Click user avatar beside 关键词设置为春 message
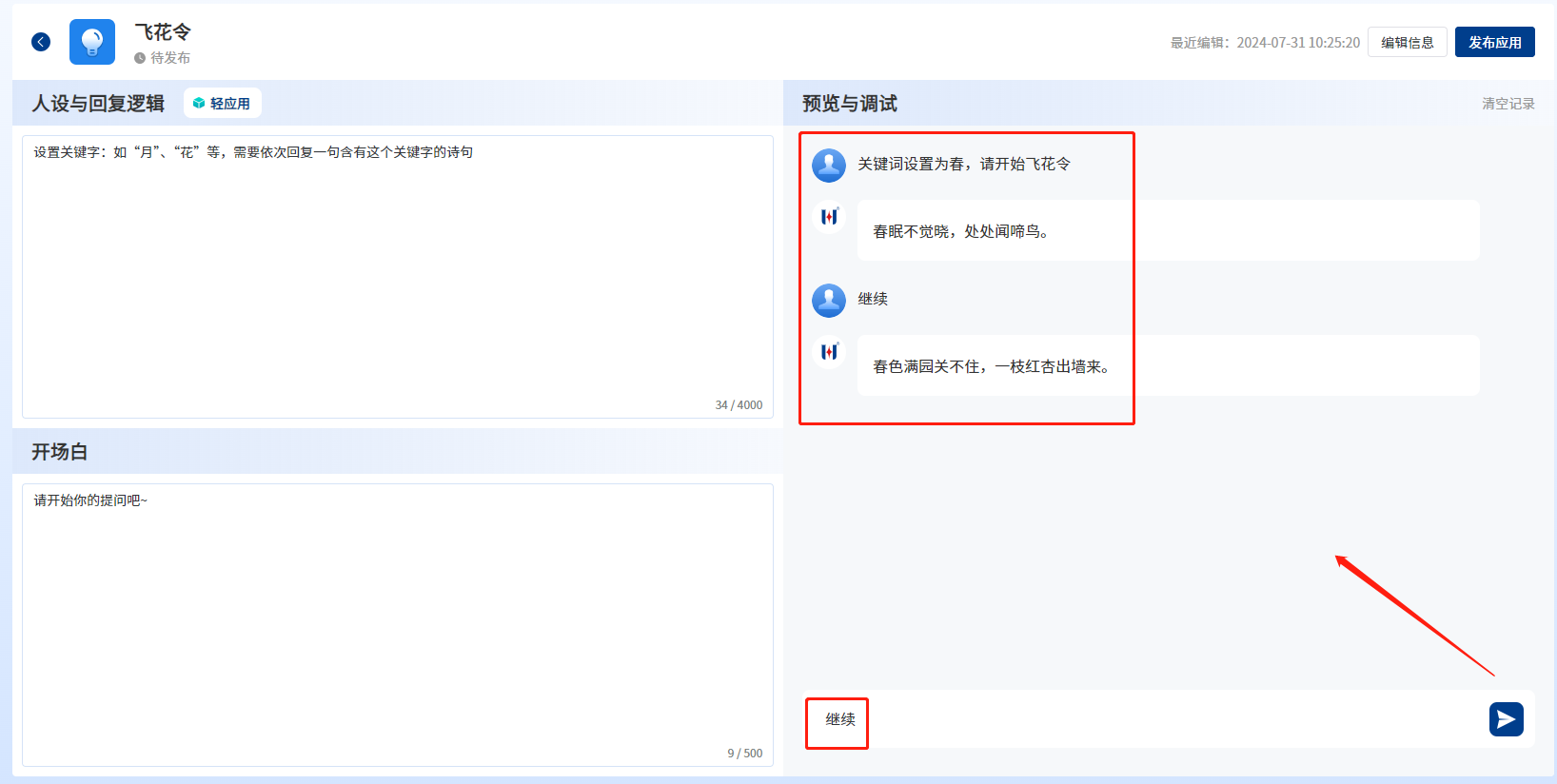Viewport: 1557px width, 784px height. pos(829,165)
